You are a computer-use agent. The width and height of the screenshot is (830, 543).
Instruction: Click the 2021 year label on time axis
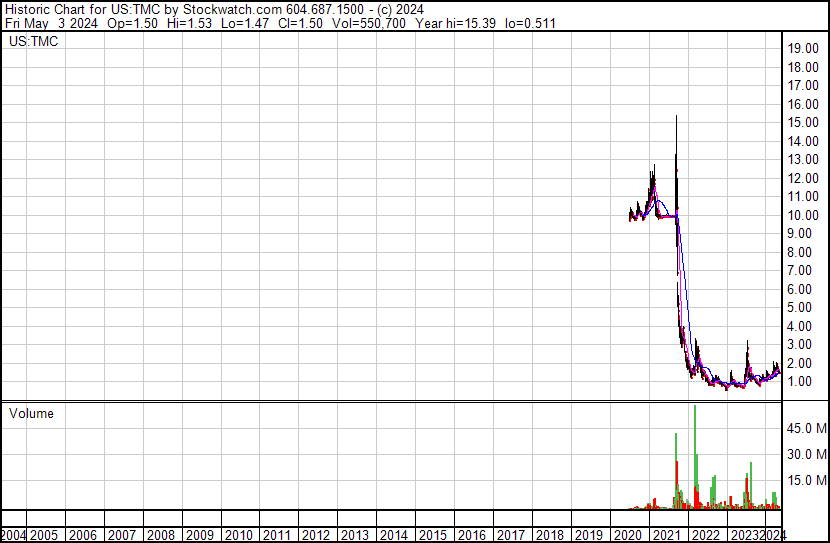tap(667, 535)
